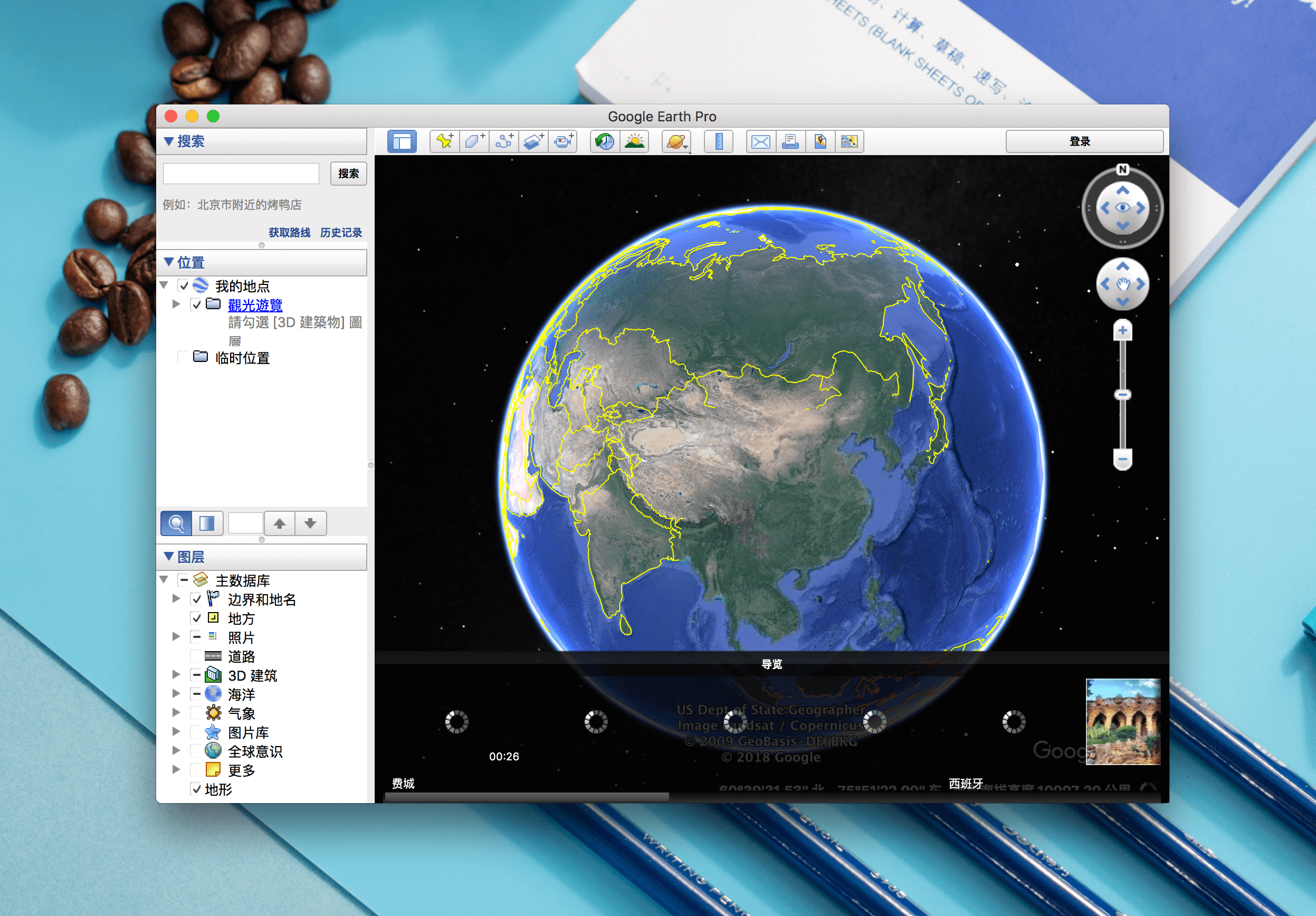The width and height of the screenshot is (1316, 916).
Task: Click the plus zoom-in button
Action: tap(1122, 331)
